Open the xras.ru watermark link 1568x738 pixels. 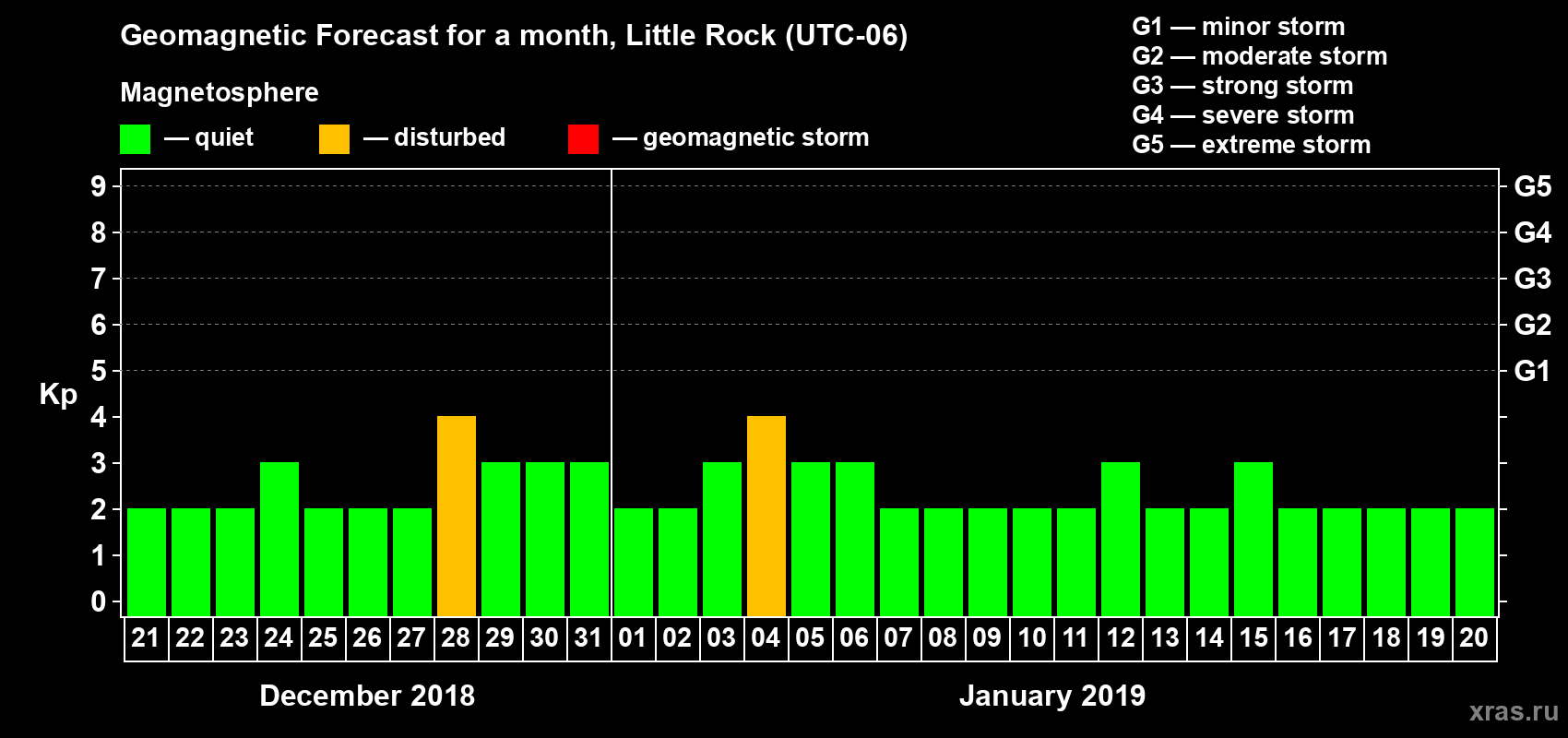click(1514, 711)
